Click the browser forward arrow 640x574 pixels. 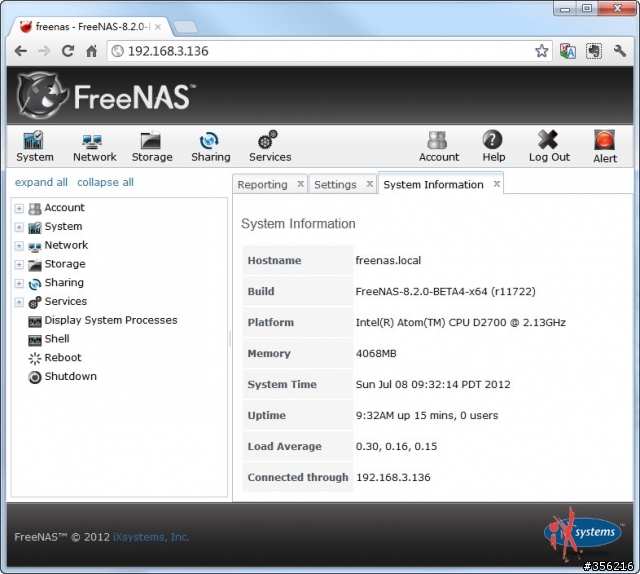pos(44,51)
